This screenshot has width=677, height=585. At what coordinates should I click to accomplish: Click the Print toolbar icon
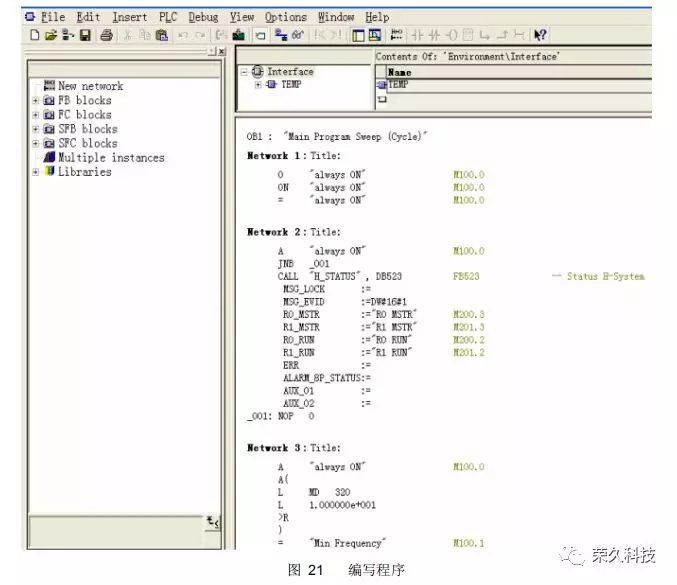pyautogui.click(x=106, y=35)
